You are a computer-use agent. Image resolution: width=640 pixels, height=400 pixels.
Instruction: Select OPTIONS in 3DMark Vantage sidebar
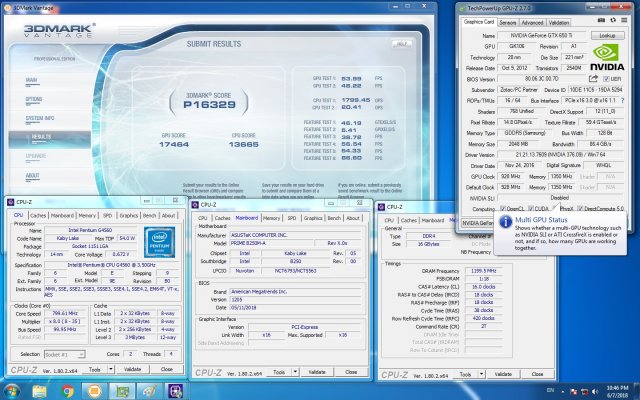click(35, 99)
